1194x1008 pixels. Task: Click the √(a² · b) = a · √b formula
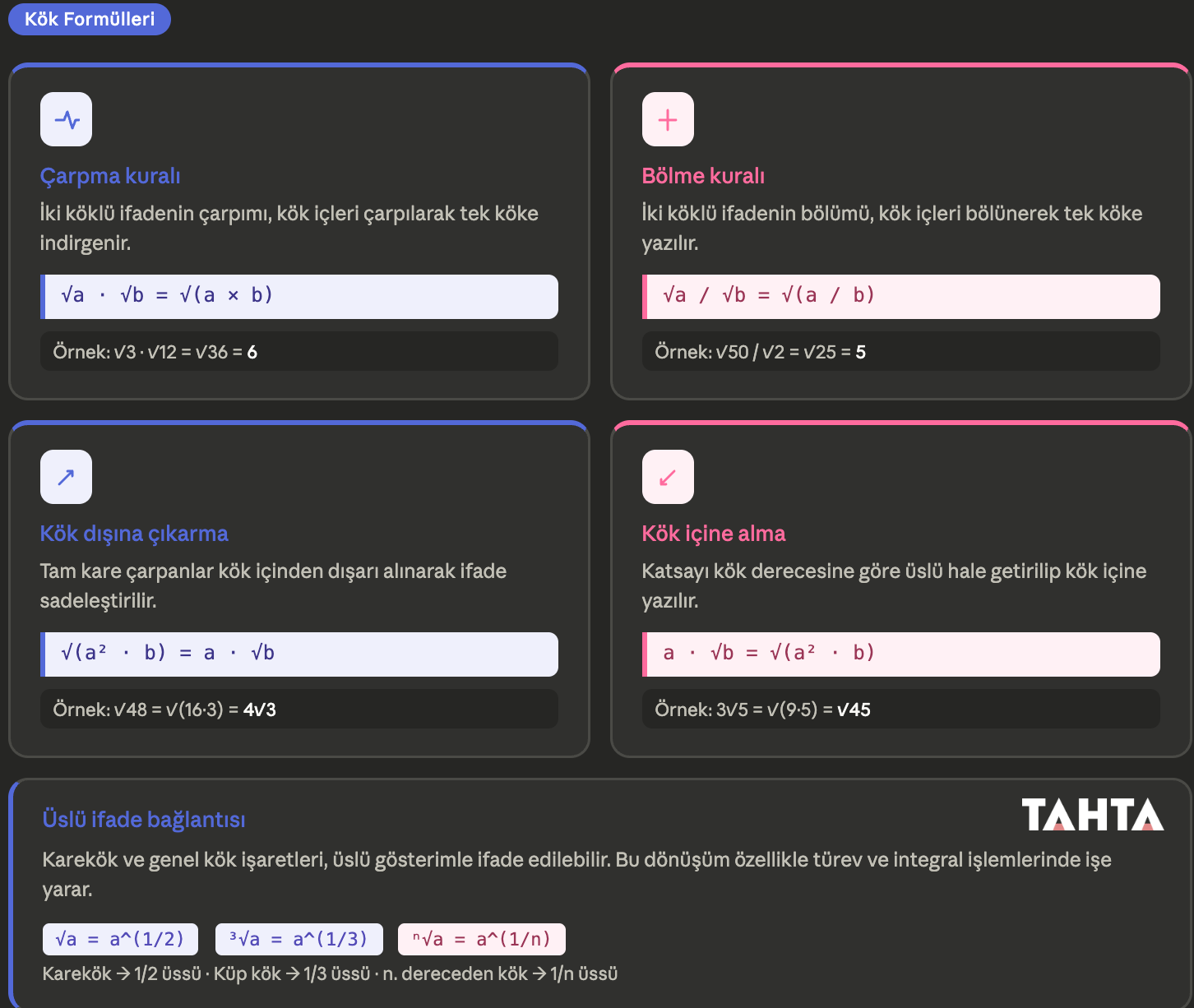[x=299, y=654]
